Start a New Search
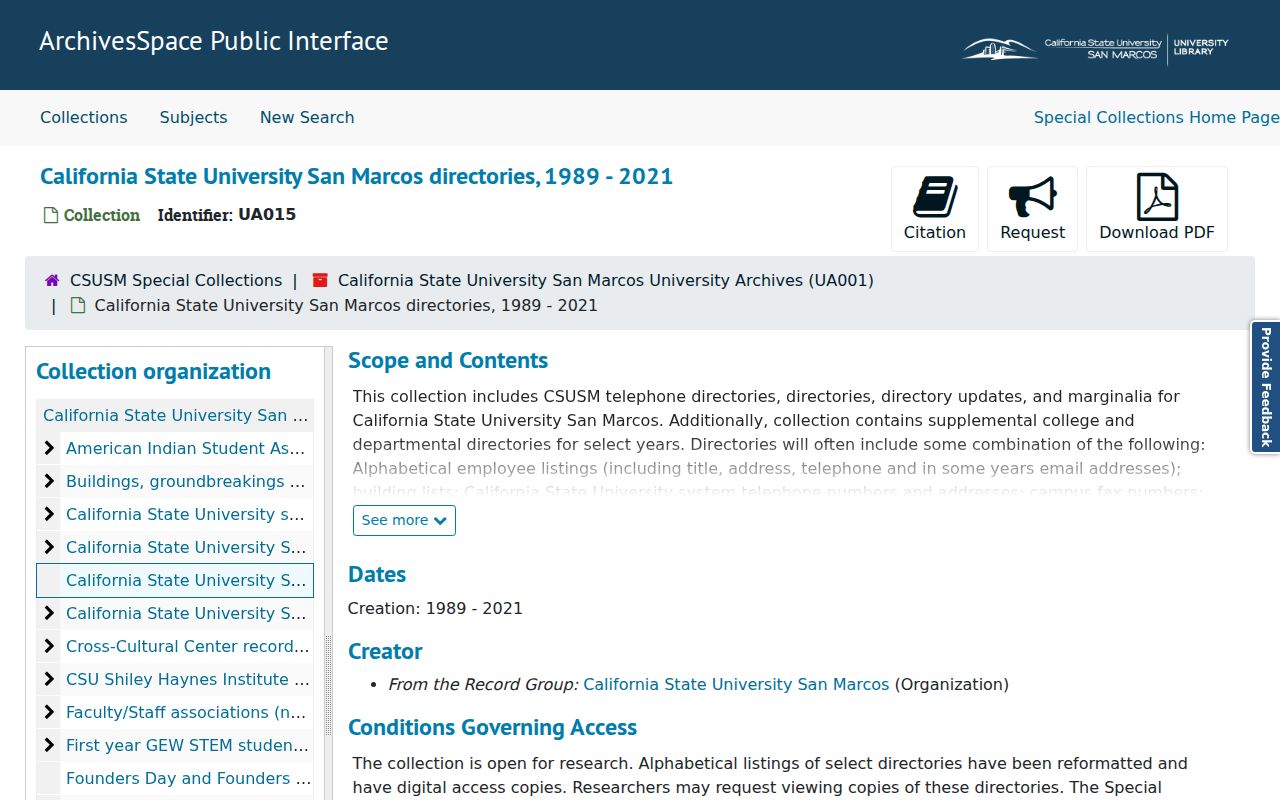Viewport: 1280px width, 800px height. click(307, 118)
